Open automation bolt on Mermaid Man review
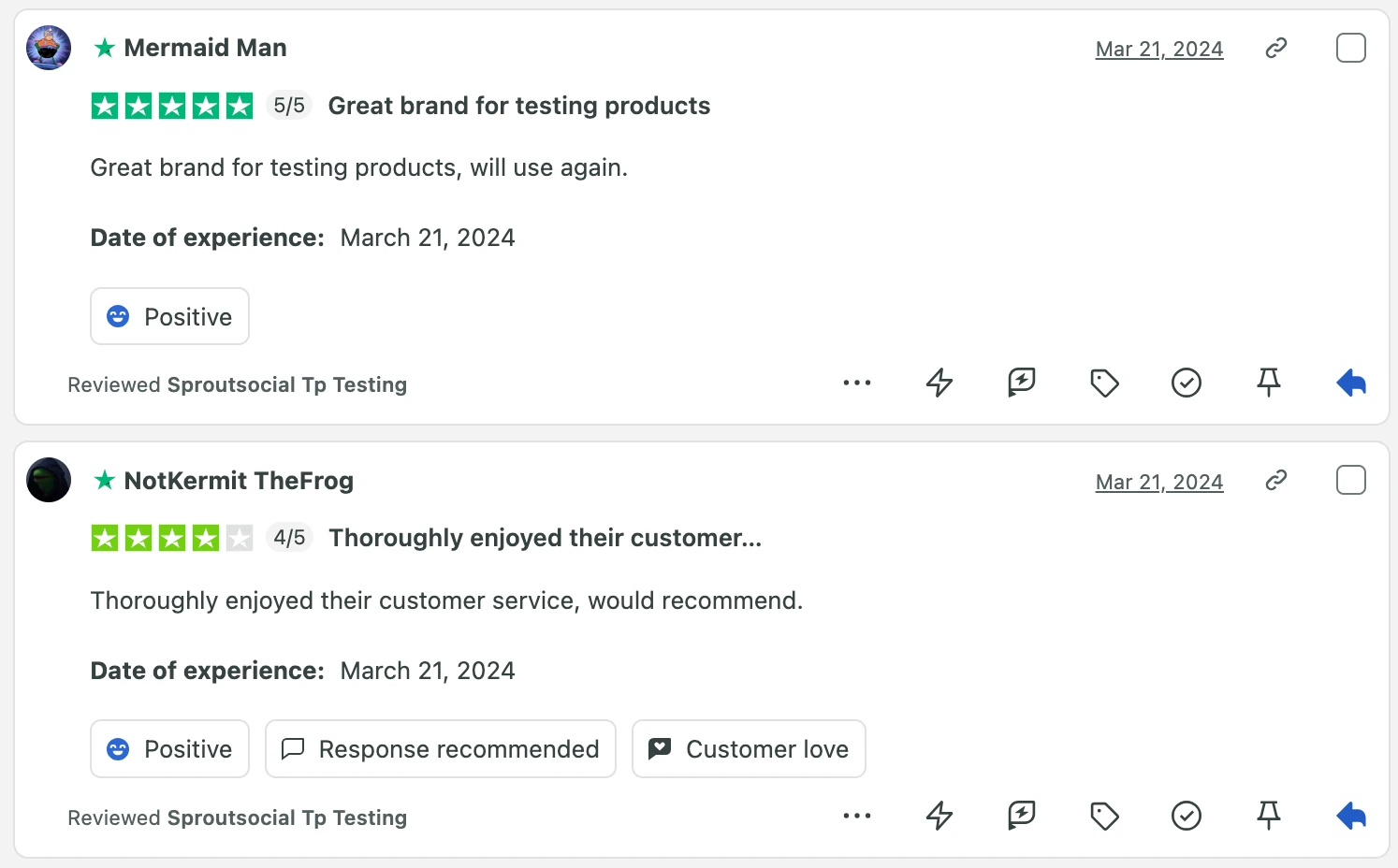 [939, 383]
